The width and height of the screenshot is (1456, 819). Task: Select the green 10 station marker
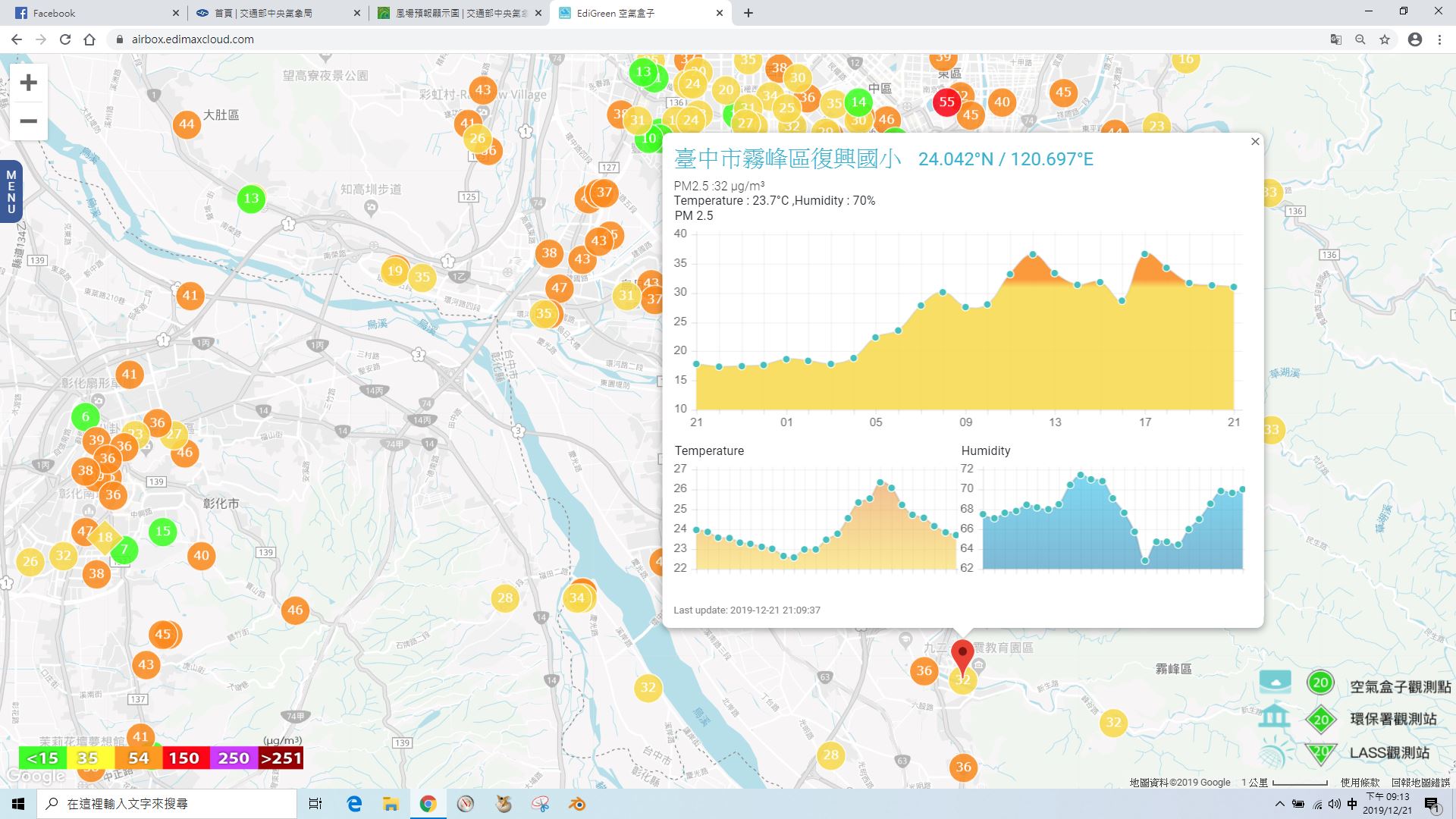point(648,139)
